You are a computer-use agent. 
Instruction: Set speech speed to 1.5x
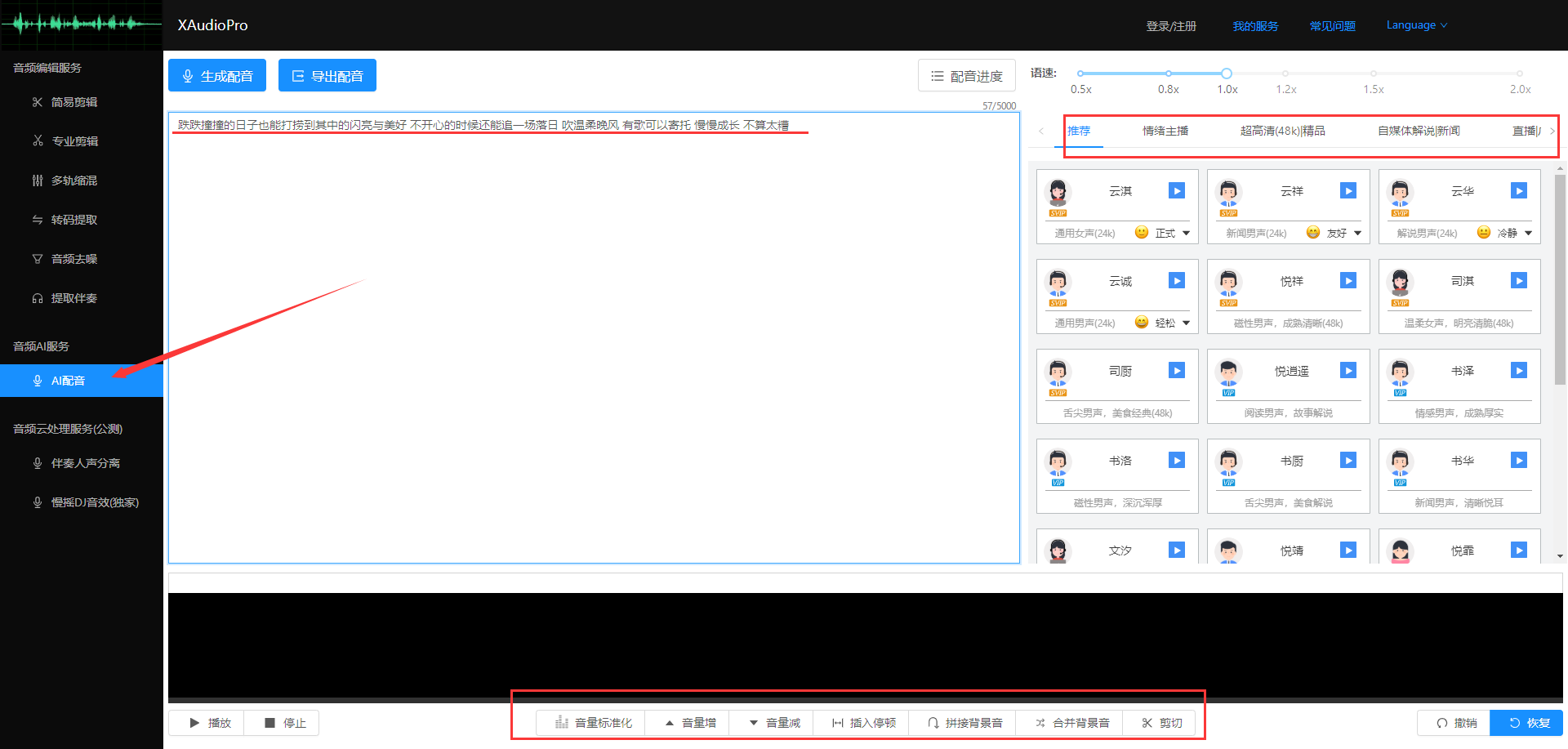pyautogui.click(x=1374, y=73)
